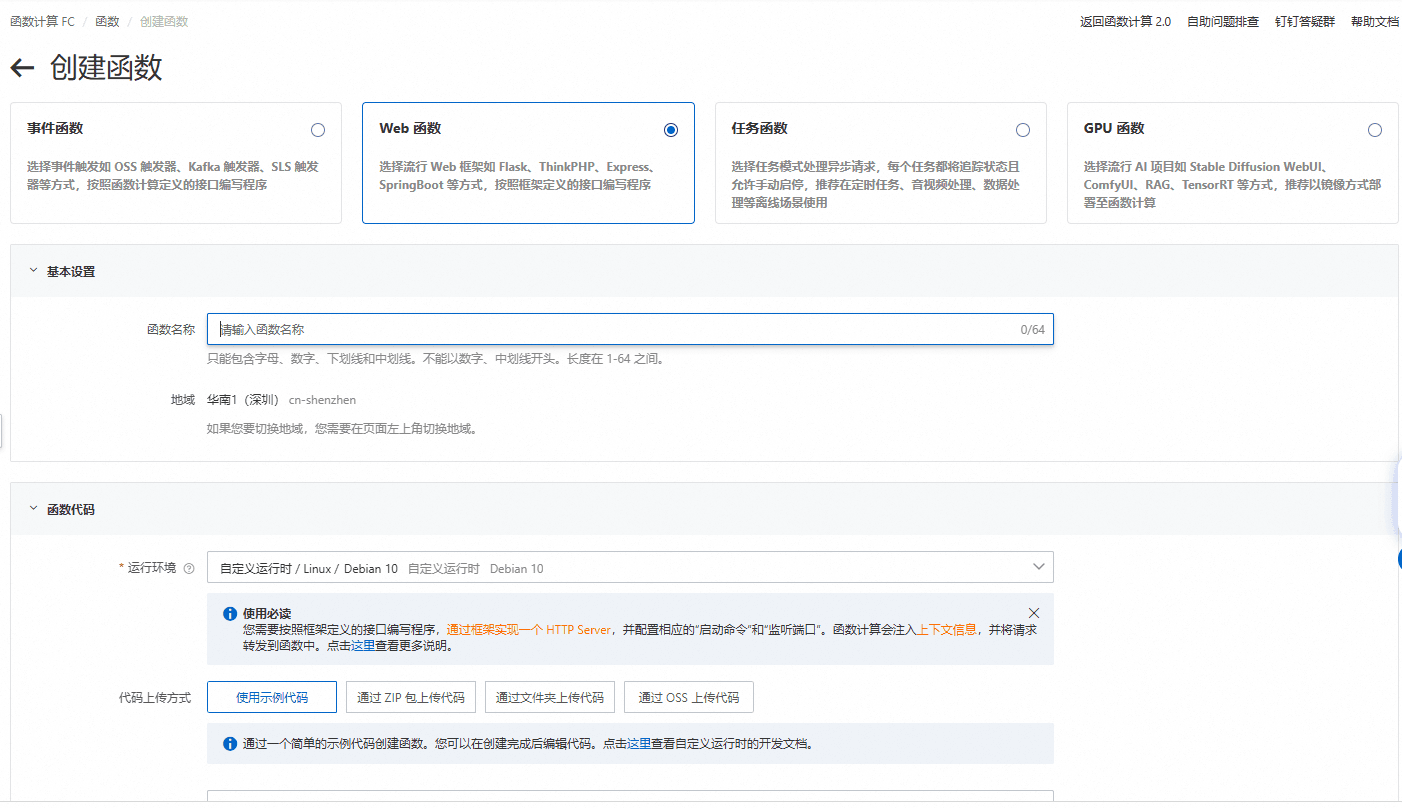The width and height of the screenshot is (1402, 808).
Task: Collapse the 函数代码 section
Action: [x=34, y=509]
